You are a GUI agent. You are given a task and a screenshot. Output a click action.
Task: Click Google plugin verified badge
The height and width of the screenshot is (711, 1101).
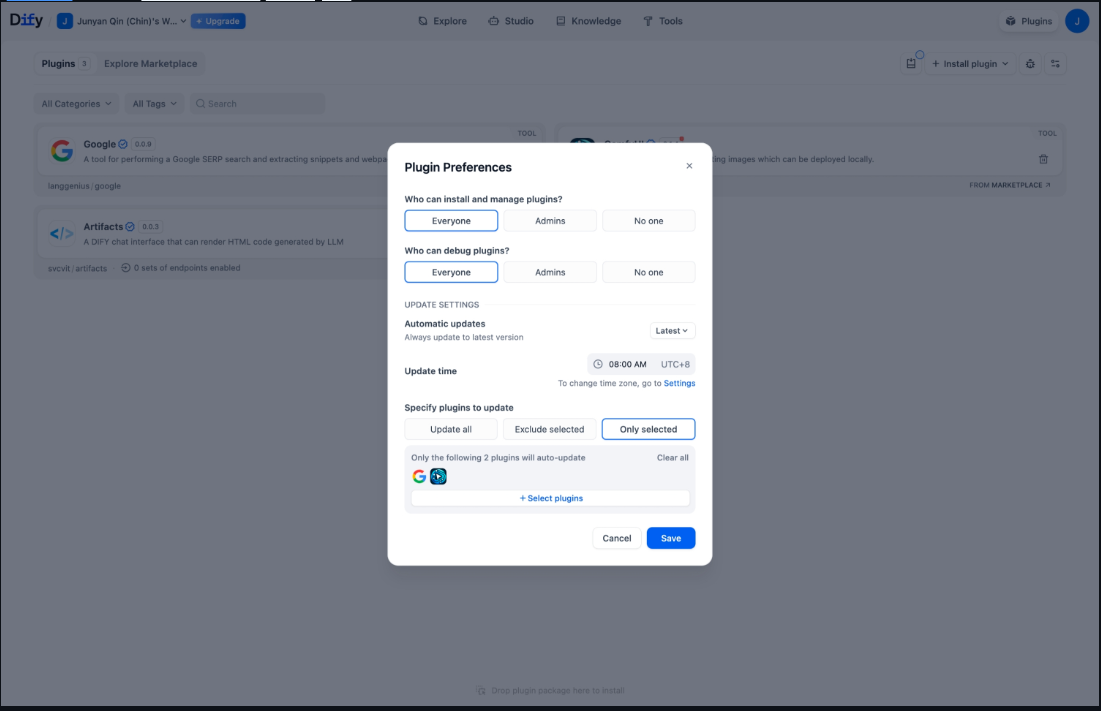pos(123,144)
